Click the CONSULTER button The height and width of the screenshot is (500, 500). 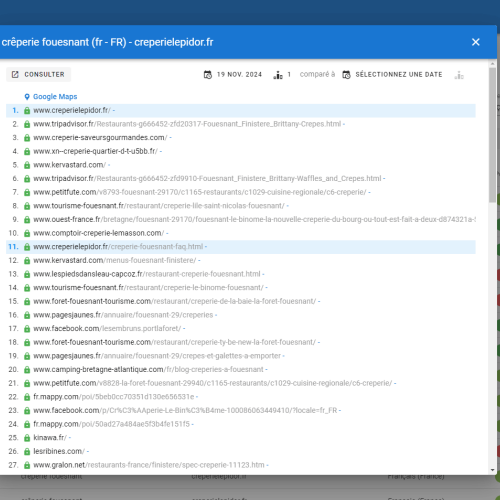click(38, 74)
